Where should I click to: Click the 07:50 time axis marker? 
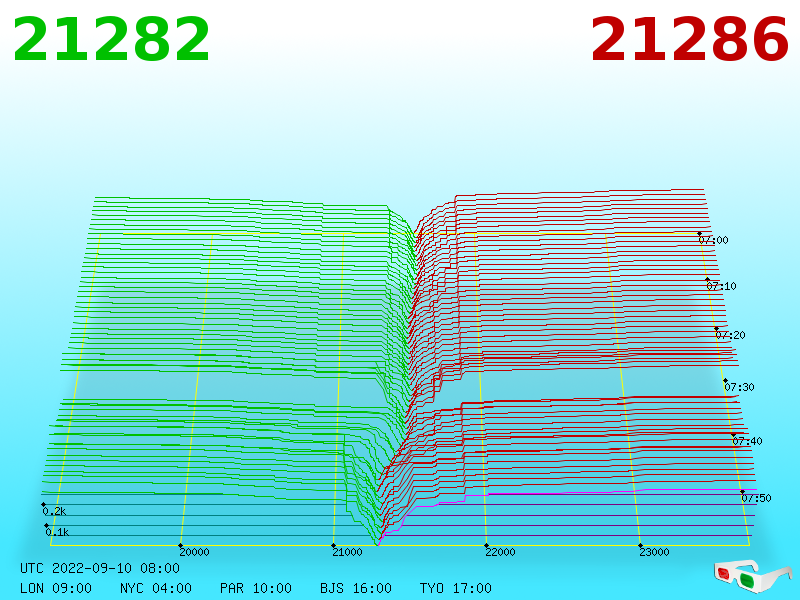coord(757,498)
